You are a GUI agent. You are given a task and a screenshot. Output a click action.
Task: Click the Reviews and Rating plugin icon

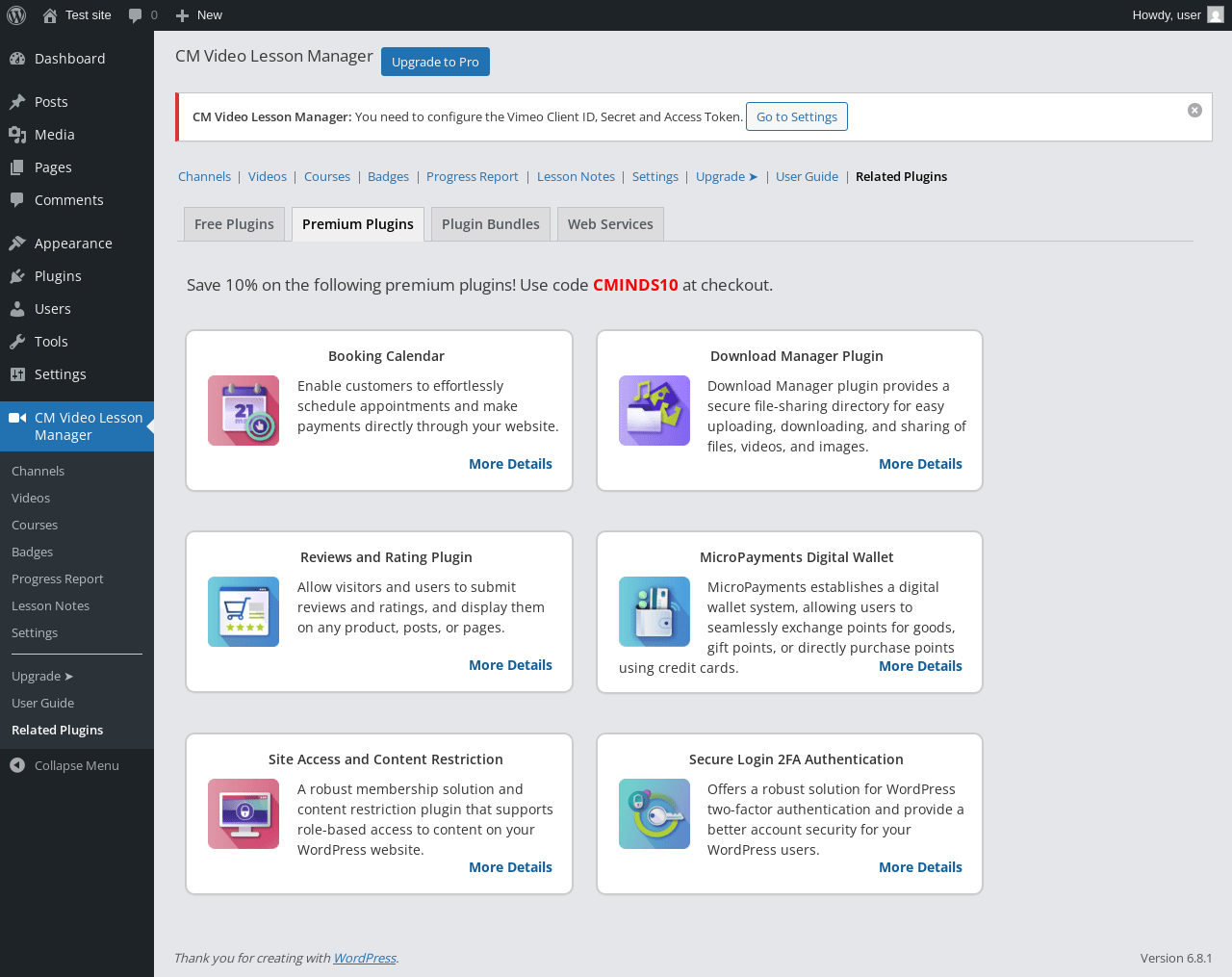244,612
